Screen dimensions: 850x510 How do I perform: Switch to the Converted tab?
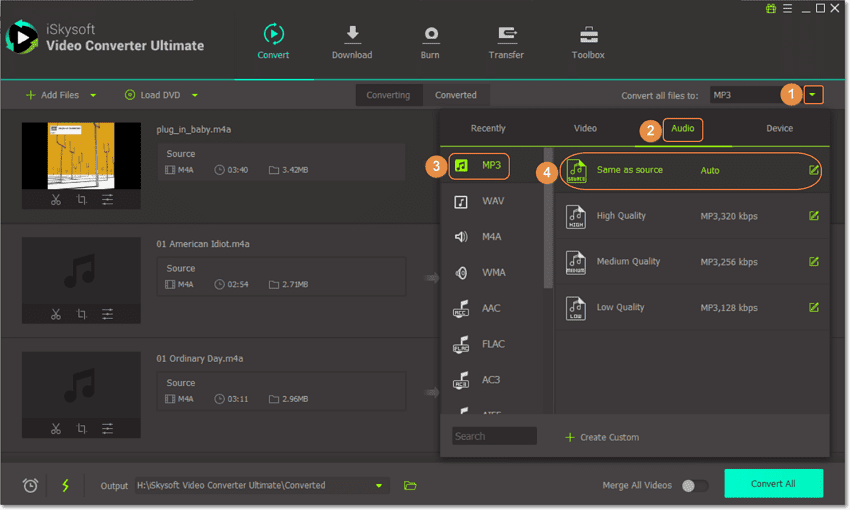click(x=455, y=95)
